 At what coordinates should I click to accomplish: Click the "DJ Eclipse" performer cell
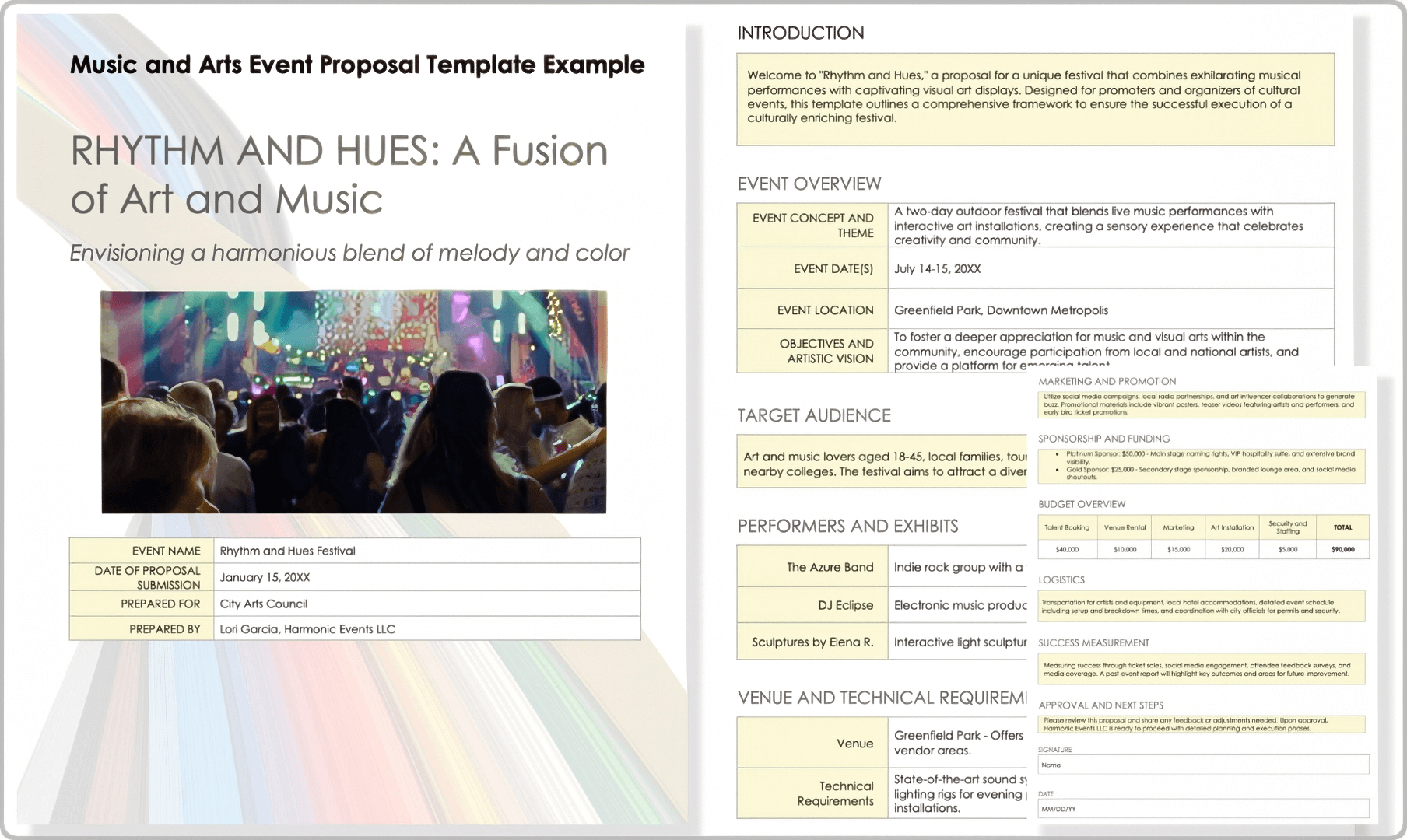pyautogui.click(x=812, y=605)
